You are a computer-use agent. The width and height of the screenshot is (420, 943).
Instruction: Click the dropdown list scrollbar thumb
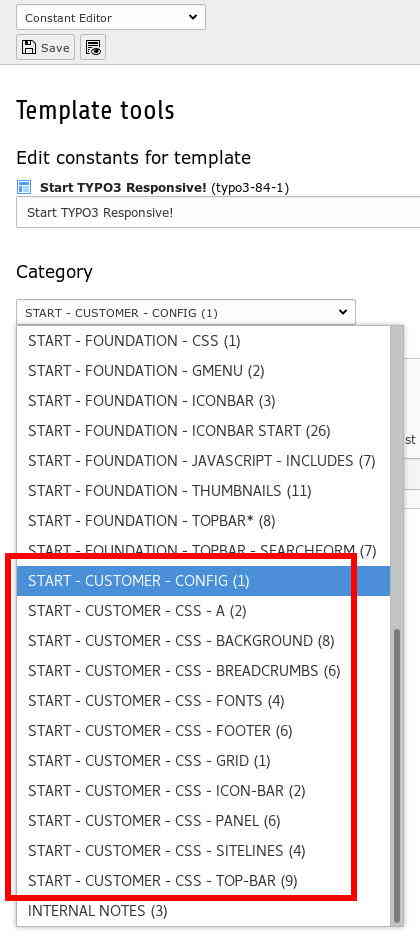[x=397, y=776]
